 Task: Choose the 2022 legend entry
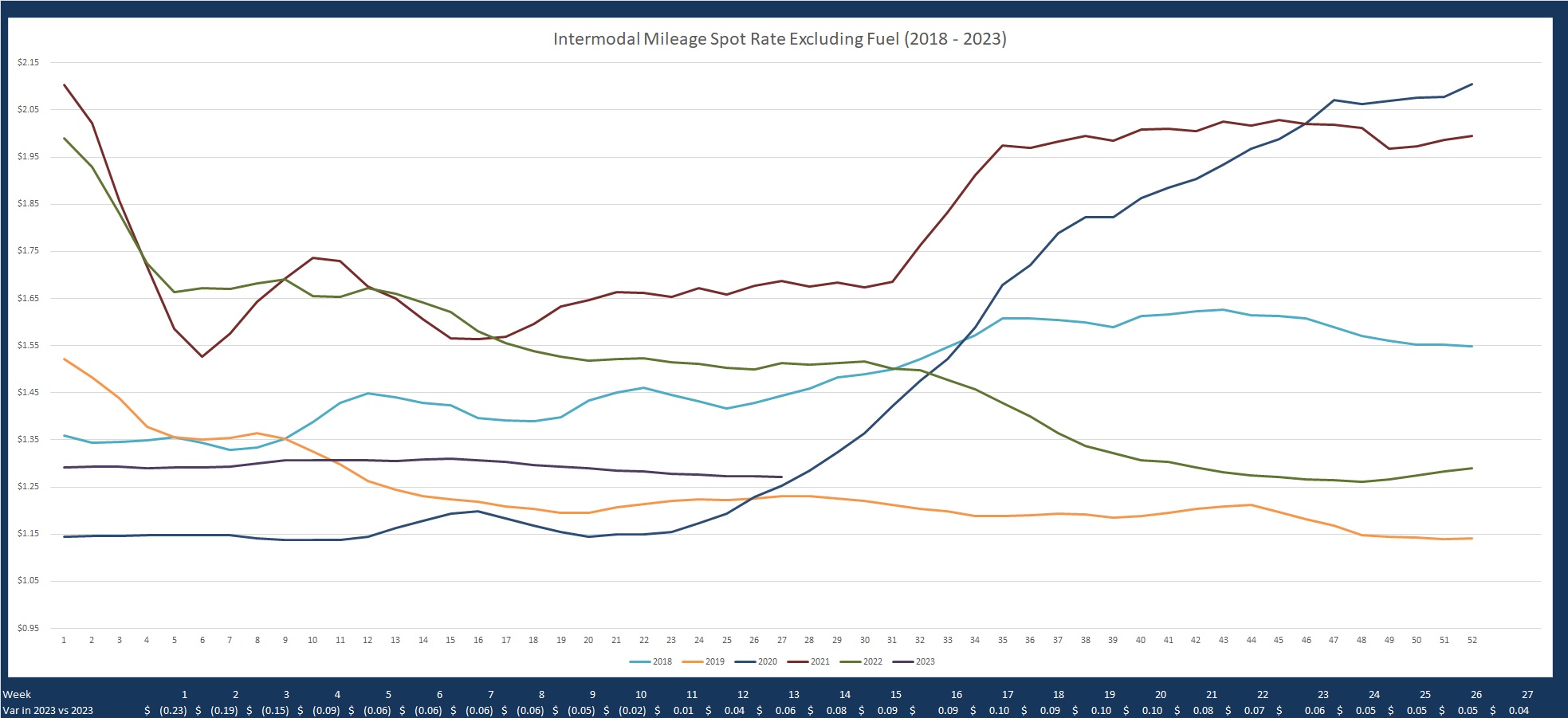862,661
